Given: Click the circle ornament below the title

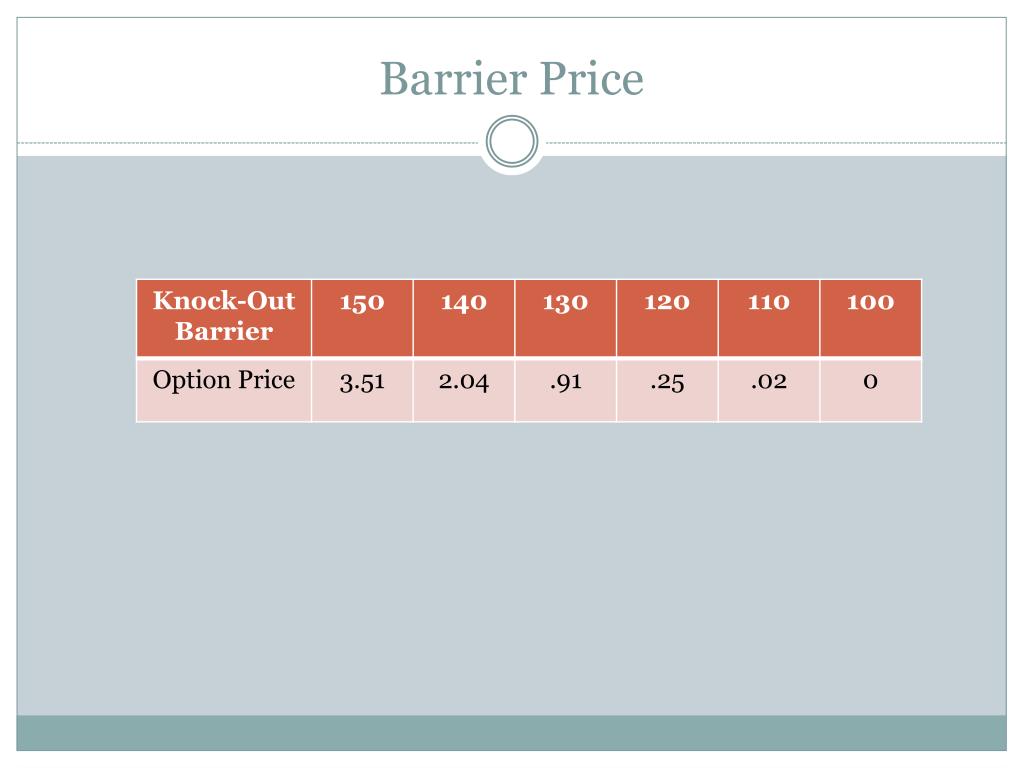Looking at the screenshot, I should tap(512, 141).
